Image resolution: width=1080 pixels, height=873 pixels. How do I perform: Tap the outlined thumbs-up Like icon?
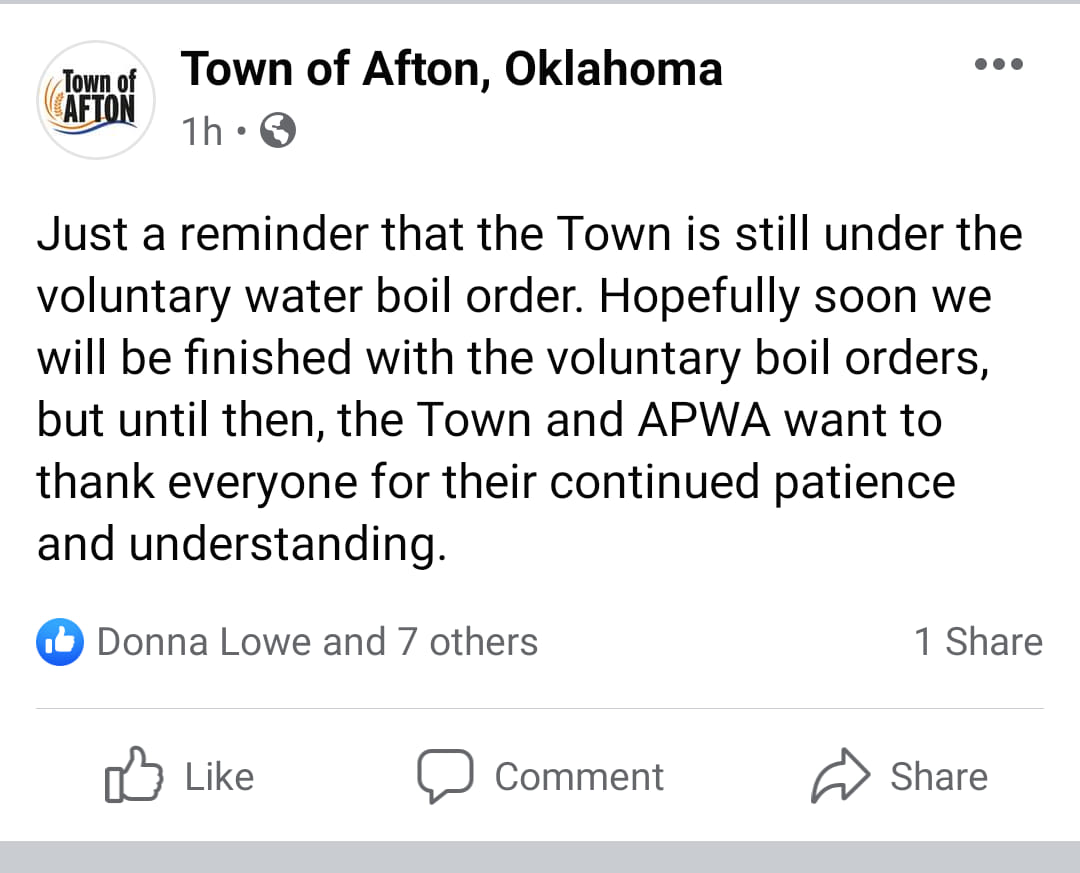point(134,775)
